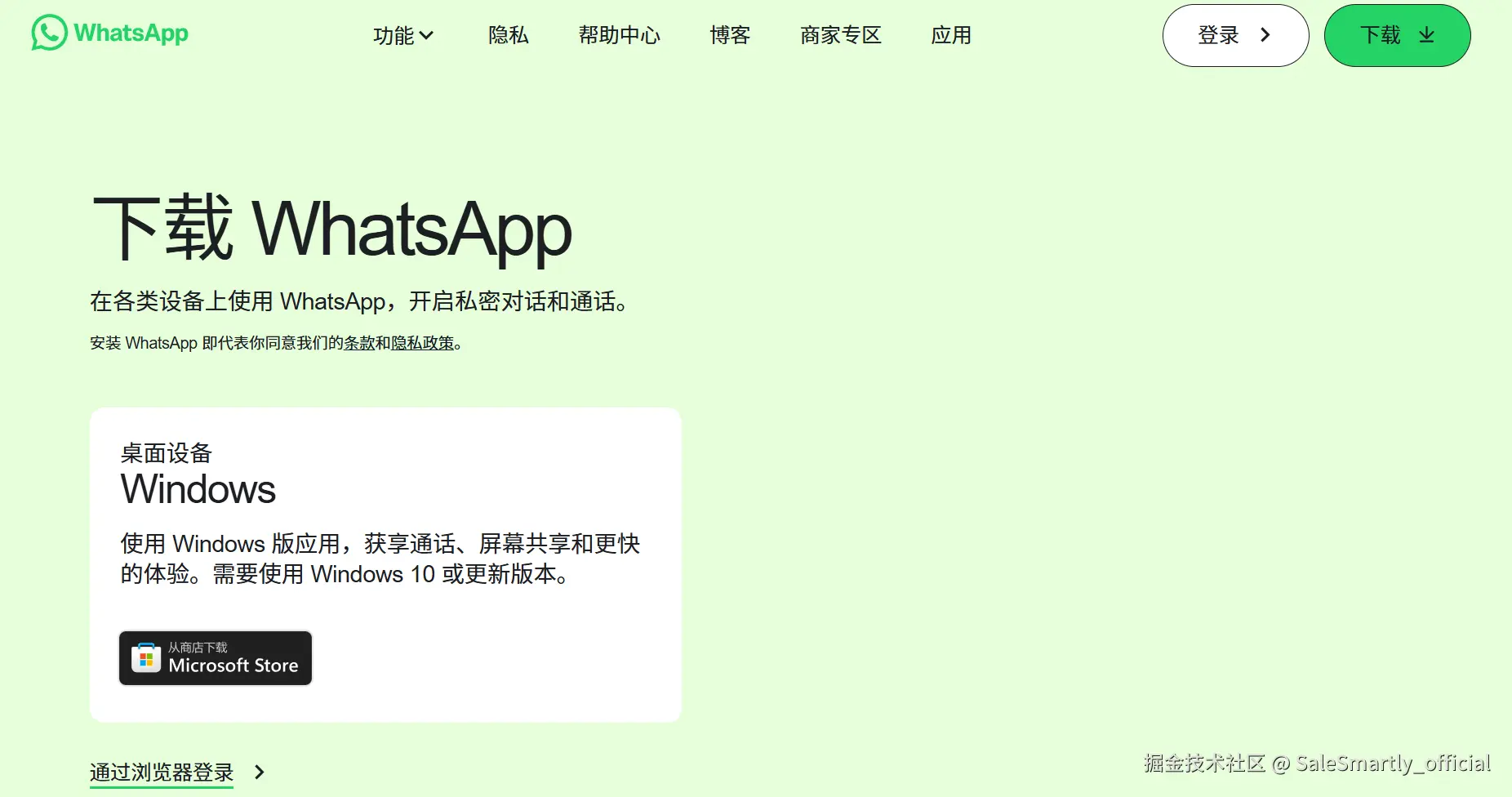This screenshot has height=797, width=1512.
Task: Click the Microsoft Store download badge
Action: tap(216, 658)
